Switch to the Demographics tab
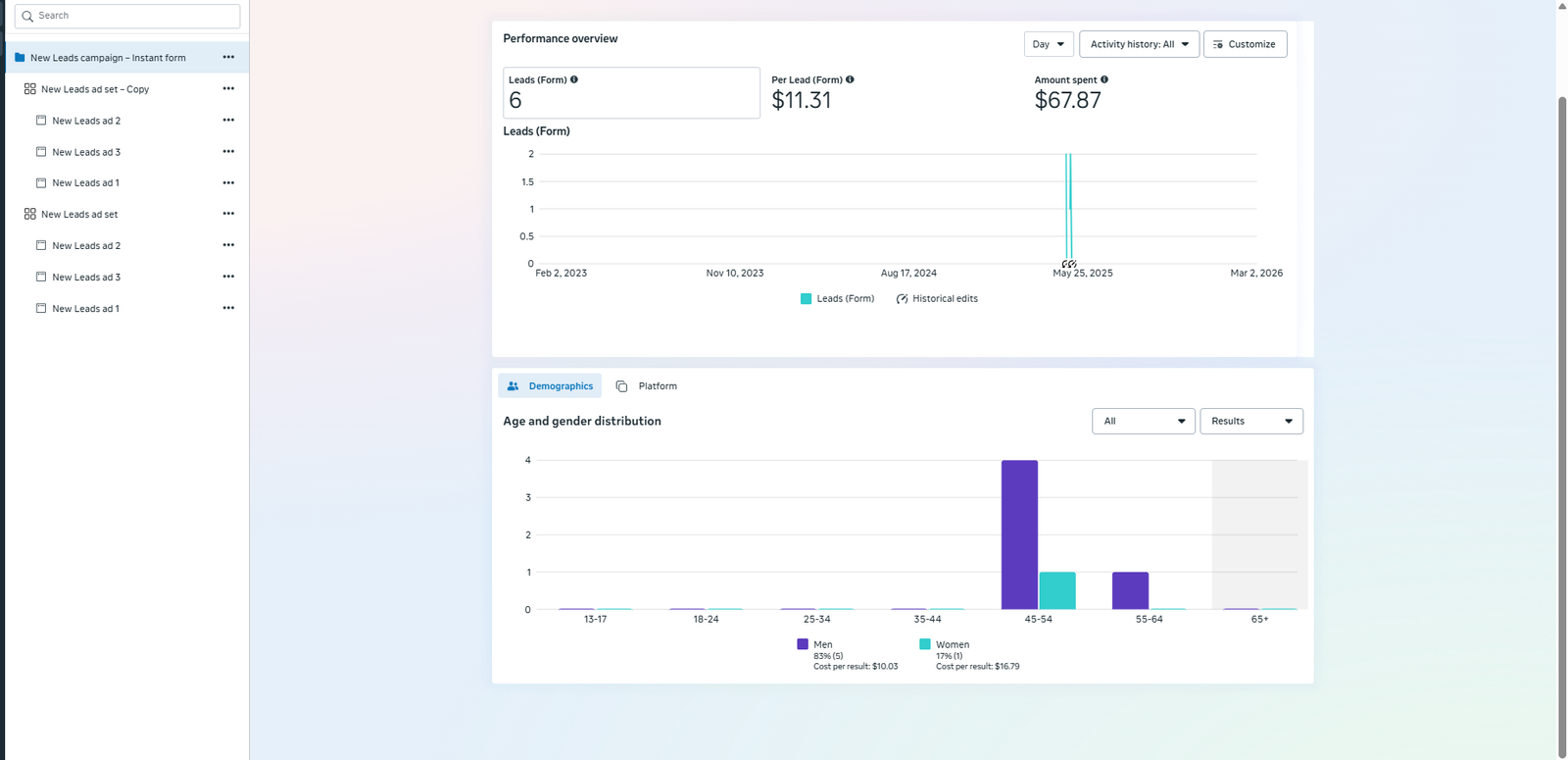 click(x=550, y=386)
